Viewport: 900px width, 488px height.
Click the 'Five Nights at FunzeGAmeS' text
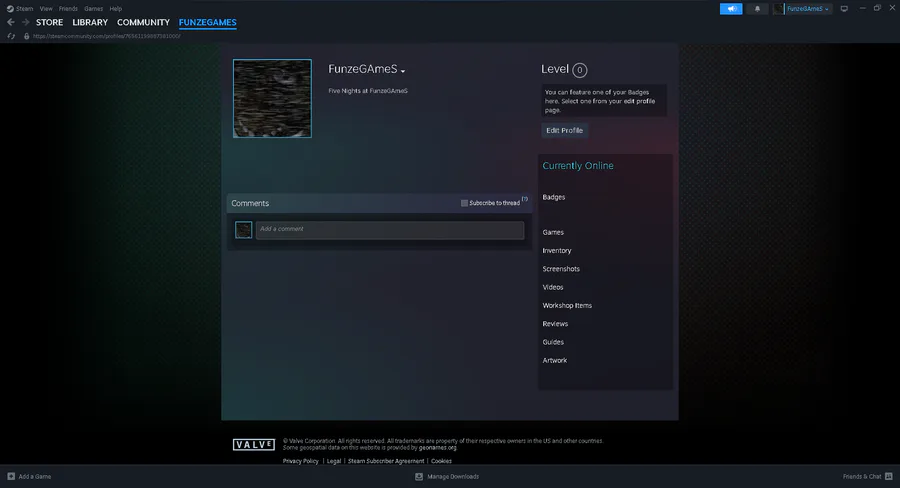[x=368, y=91]
